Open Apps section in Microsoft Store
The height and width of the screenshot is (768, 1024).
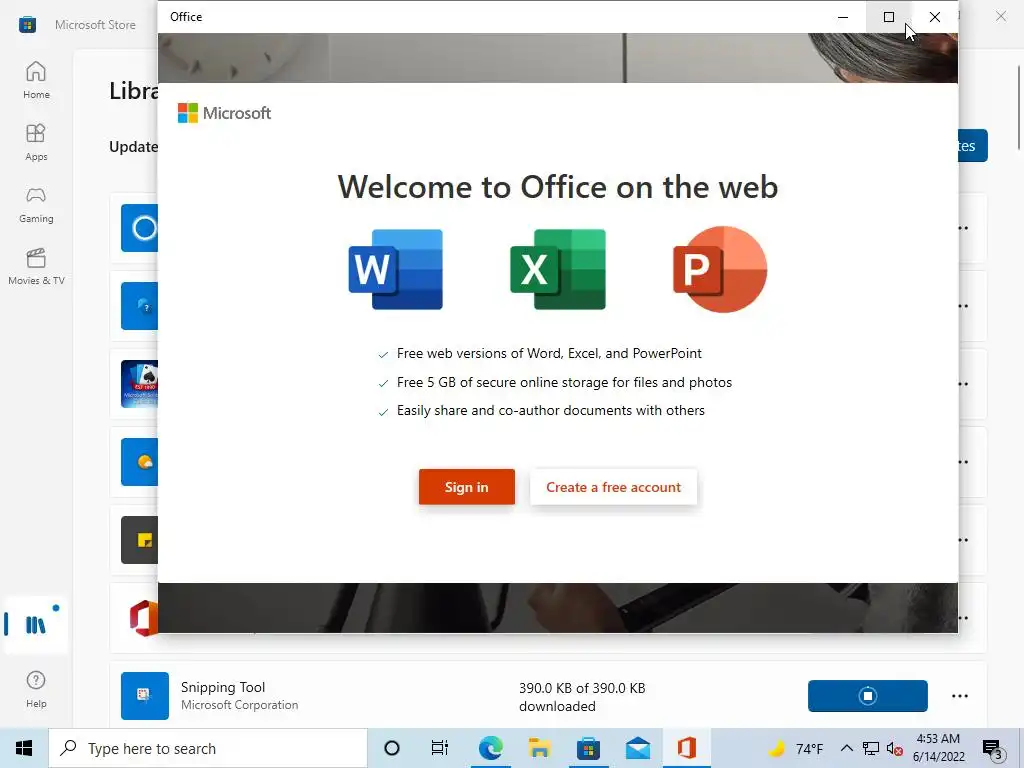click(x=36, y=142)
